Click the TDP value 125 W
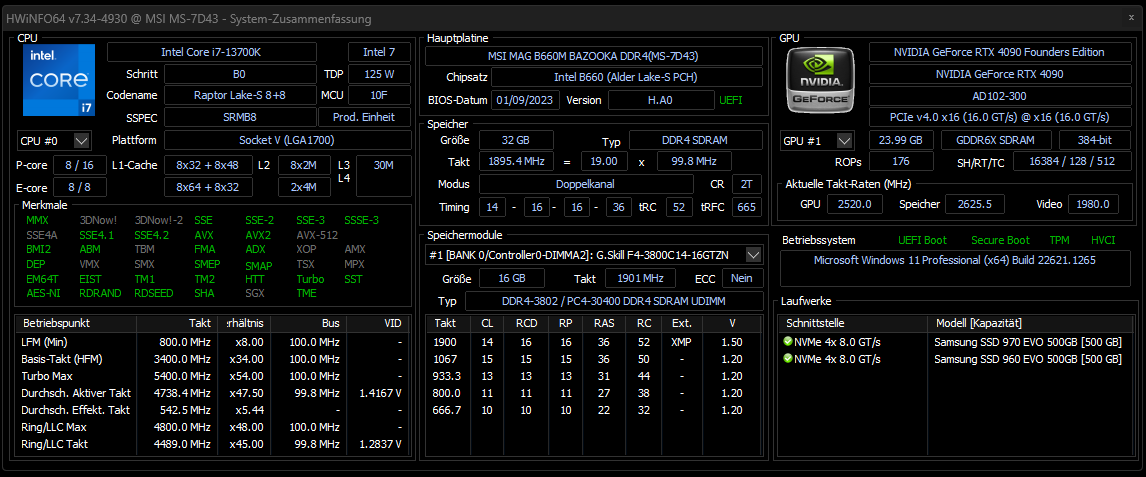 (x=379, y=74)
